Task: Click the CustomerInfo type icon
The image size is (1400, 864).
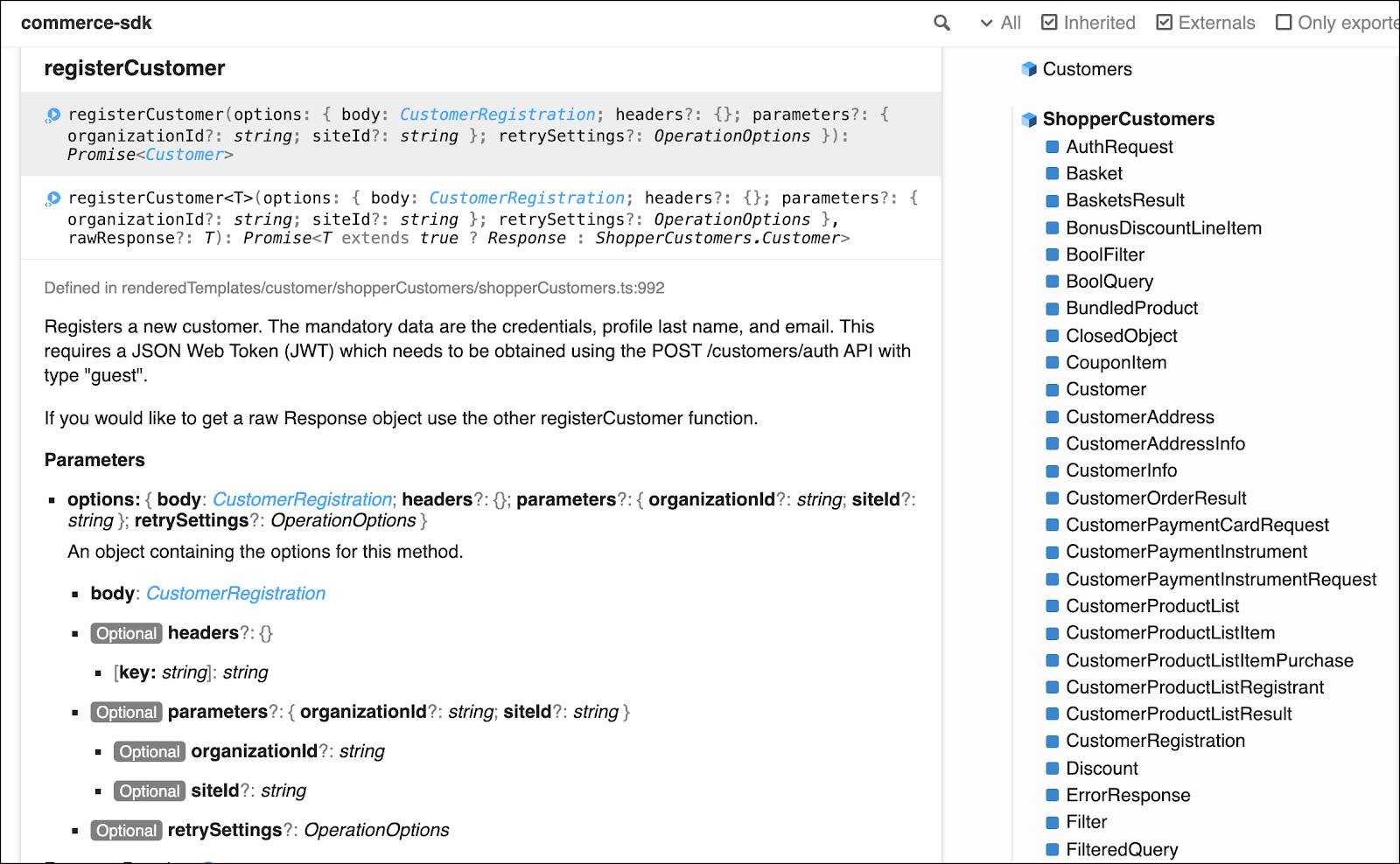Action: coord(1053,471)
